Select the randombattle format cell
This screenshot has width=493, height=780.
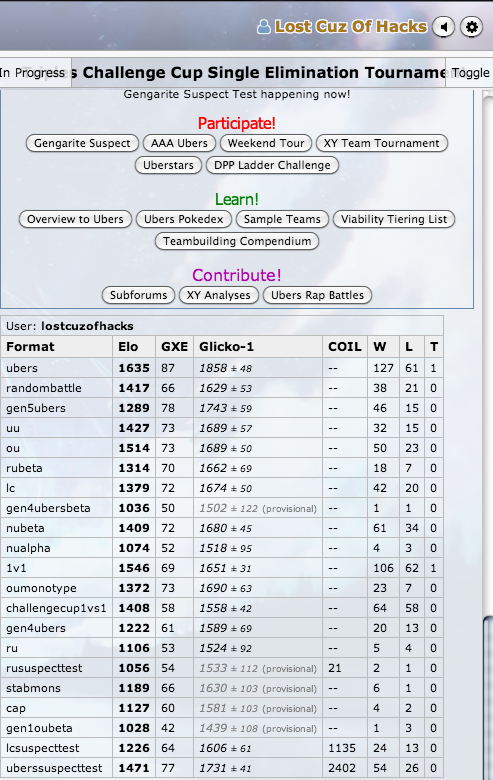(57, 388)
